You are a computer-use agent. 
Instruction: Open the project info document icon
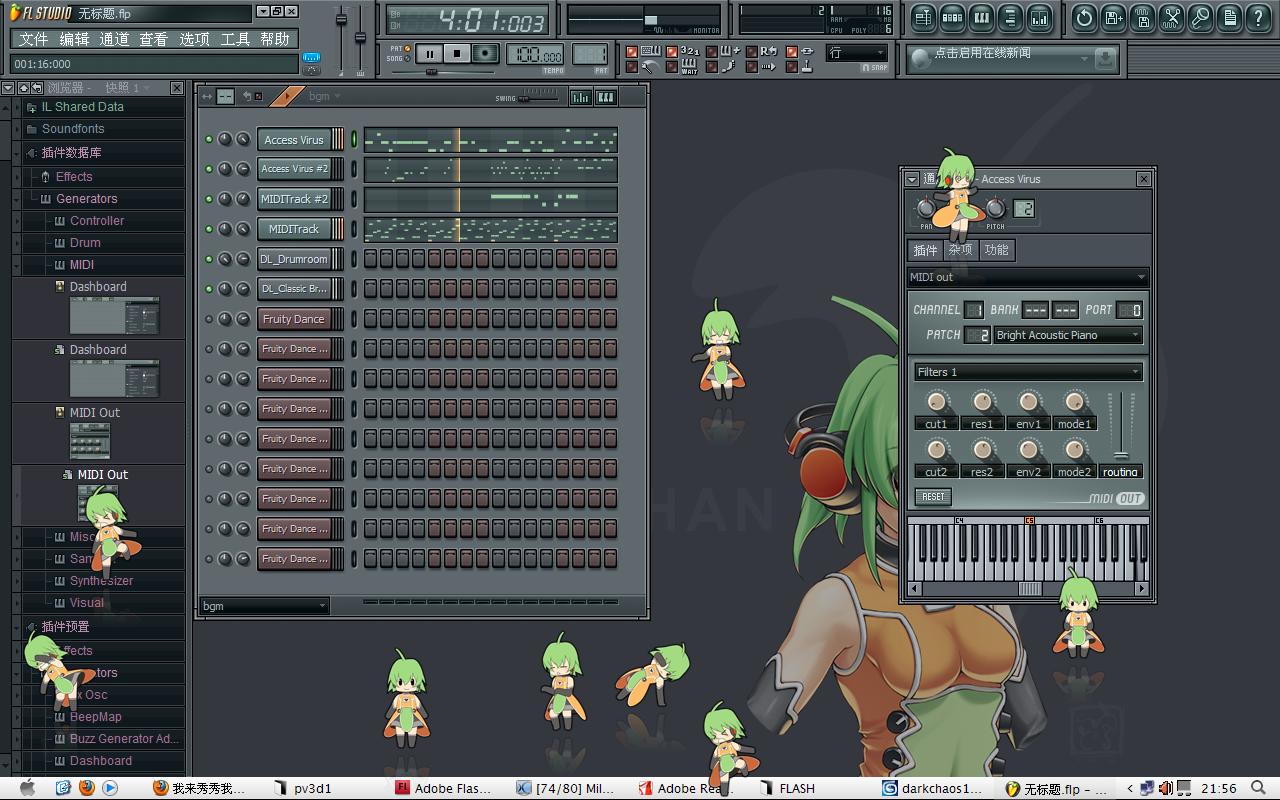(x=1230, y=17)
